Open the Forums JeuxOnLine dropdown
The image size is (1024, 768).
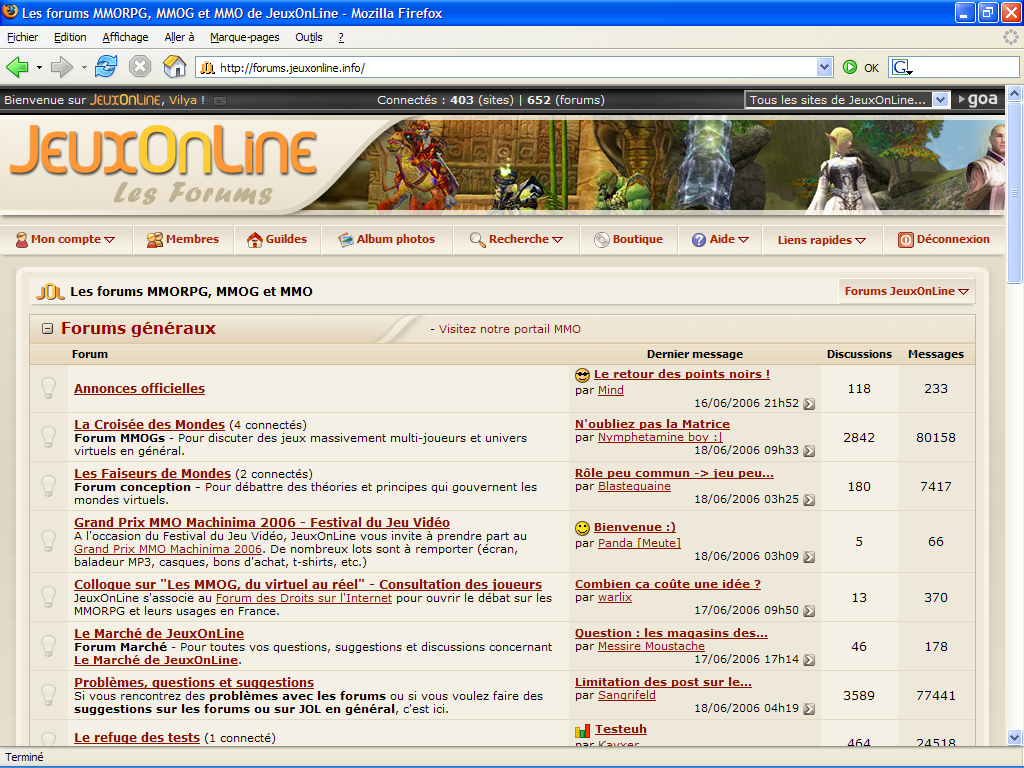[x=906, y=291]
